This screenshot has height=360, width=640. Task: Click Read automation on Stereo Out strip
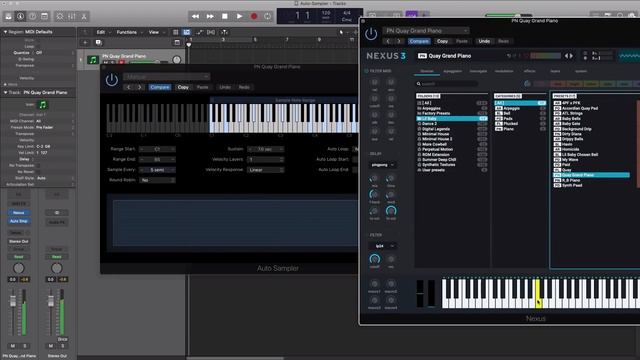57,257
